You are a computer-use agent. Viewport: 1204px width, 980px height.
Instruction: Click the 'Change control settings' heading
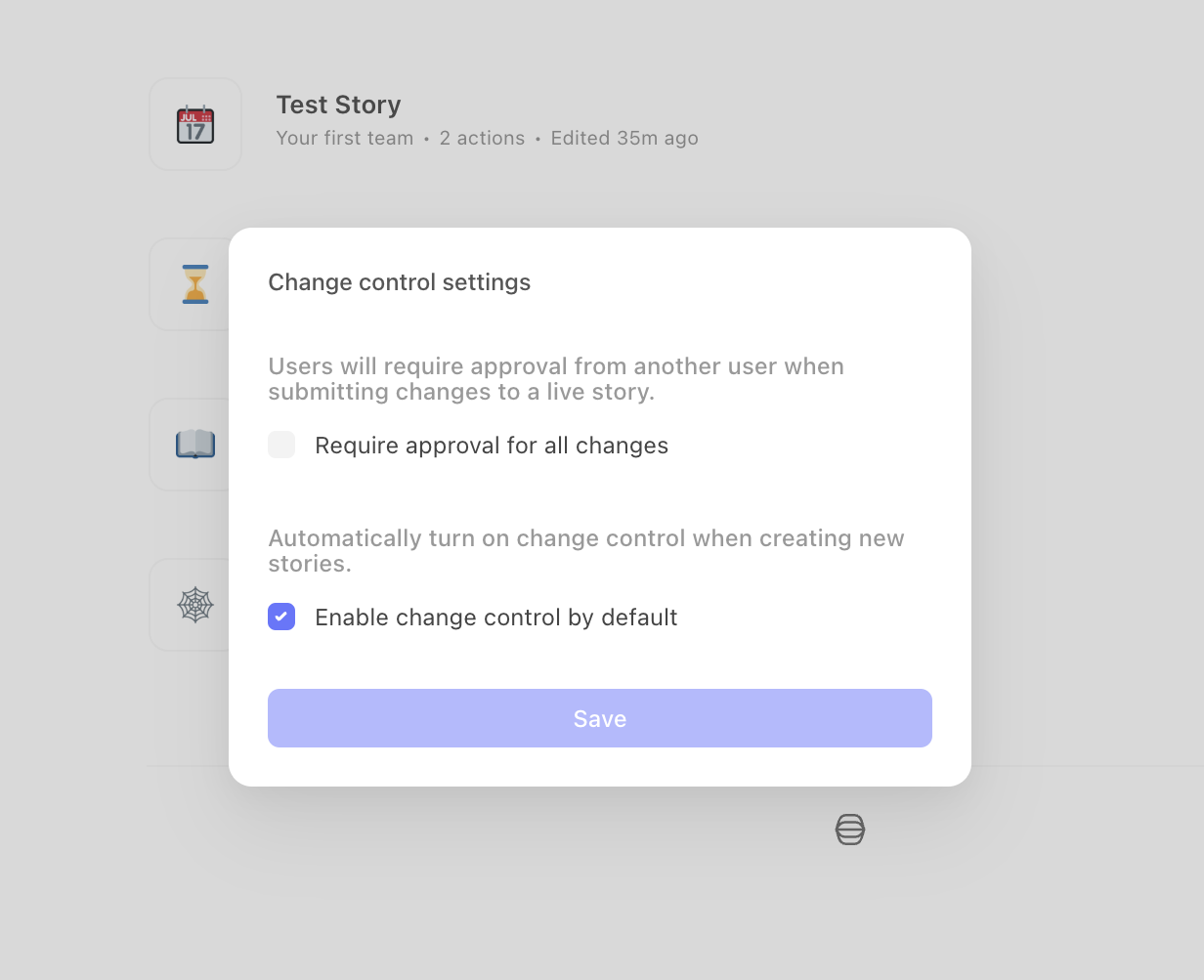pyautogui.click(x=400, y=282)
